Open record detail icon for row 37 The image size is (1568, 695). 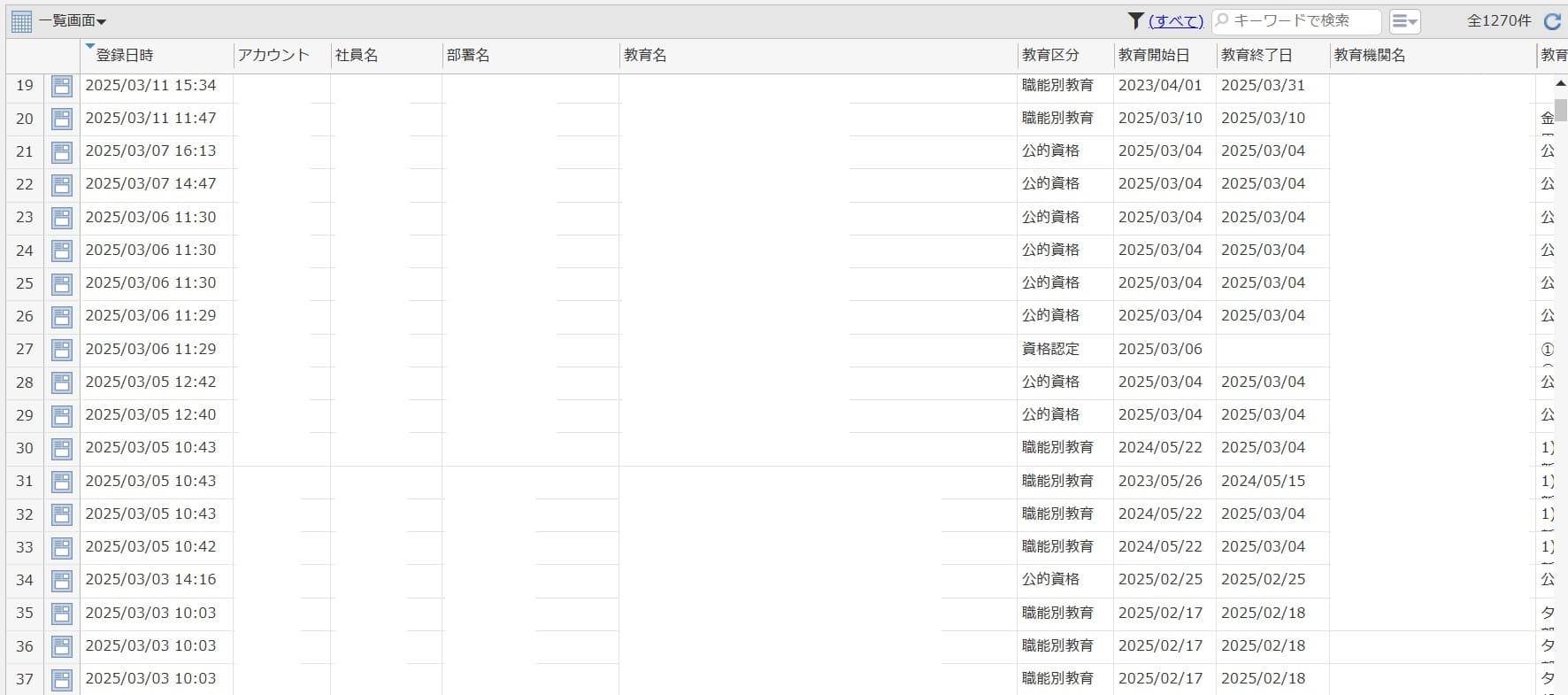62,679
